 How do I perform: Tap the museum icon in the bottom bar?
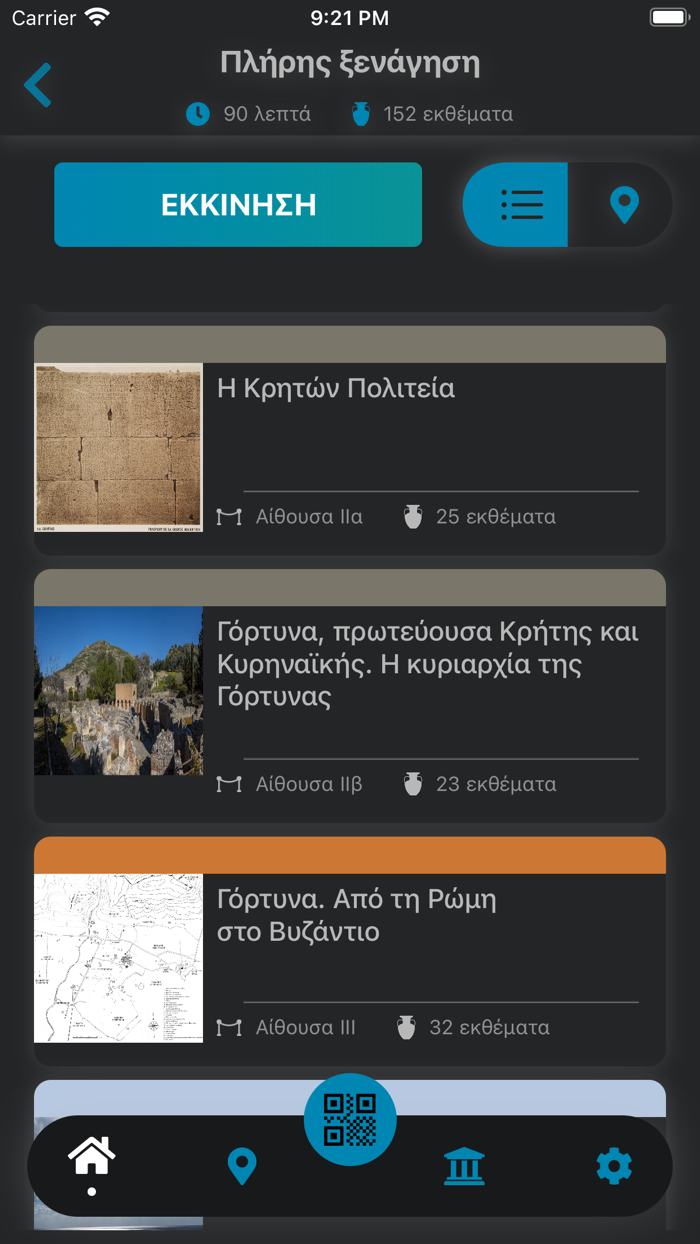click(x=464, y=1166)
